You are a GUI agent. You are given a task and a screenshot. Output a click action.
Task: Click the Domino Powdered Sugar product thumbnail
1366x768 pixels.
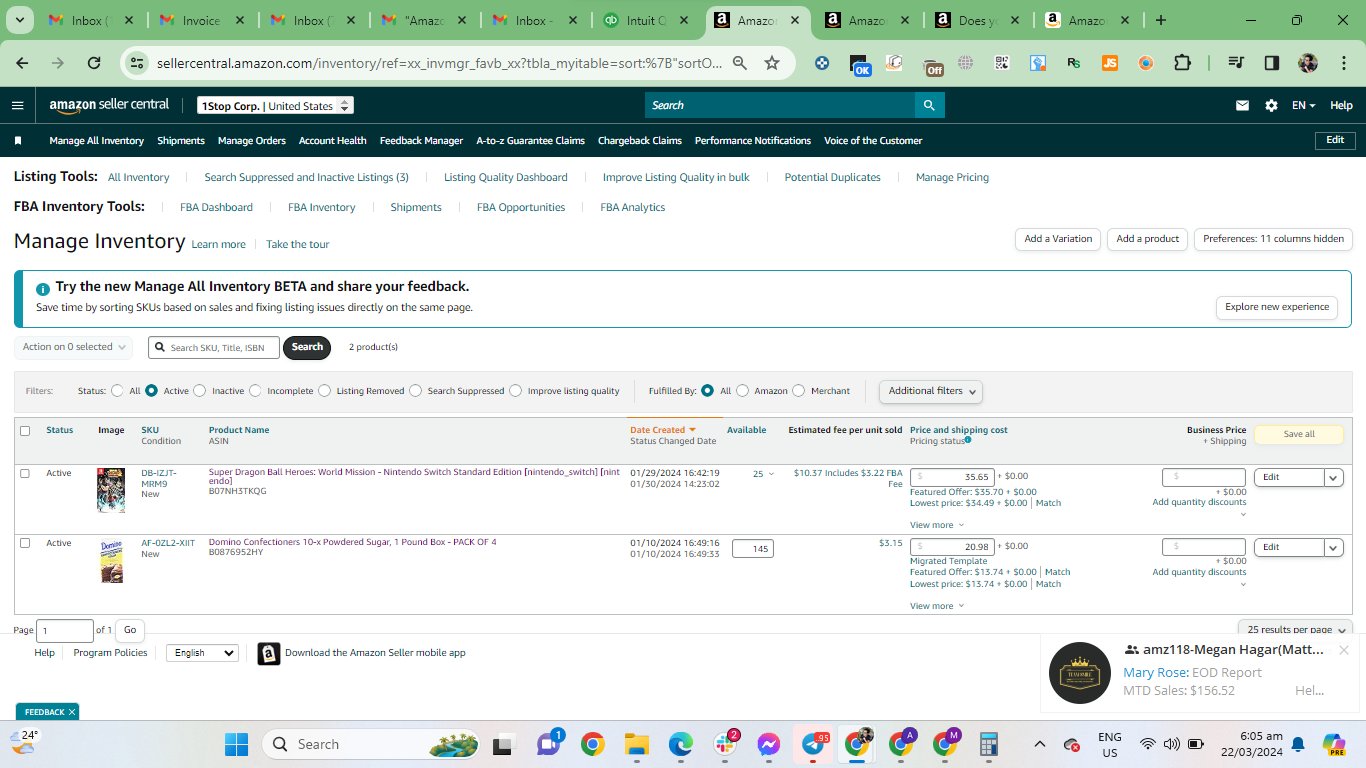(111, 561)
